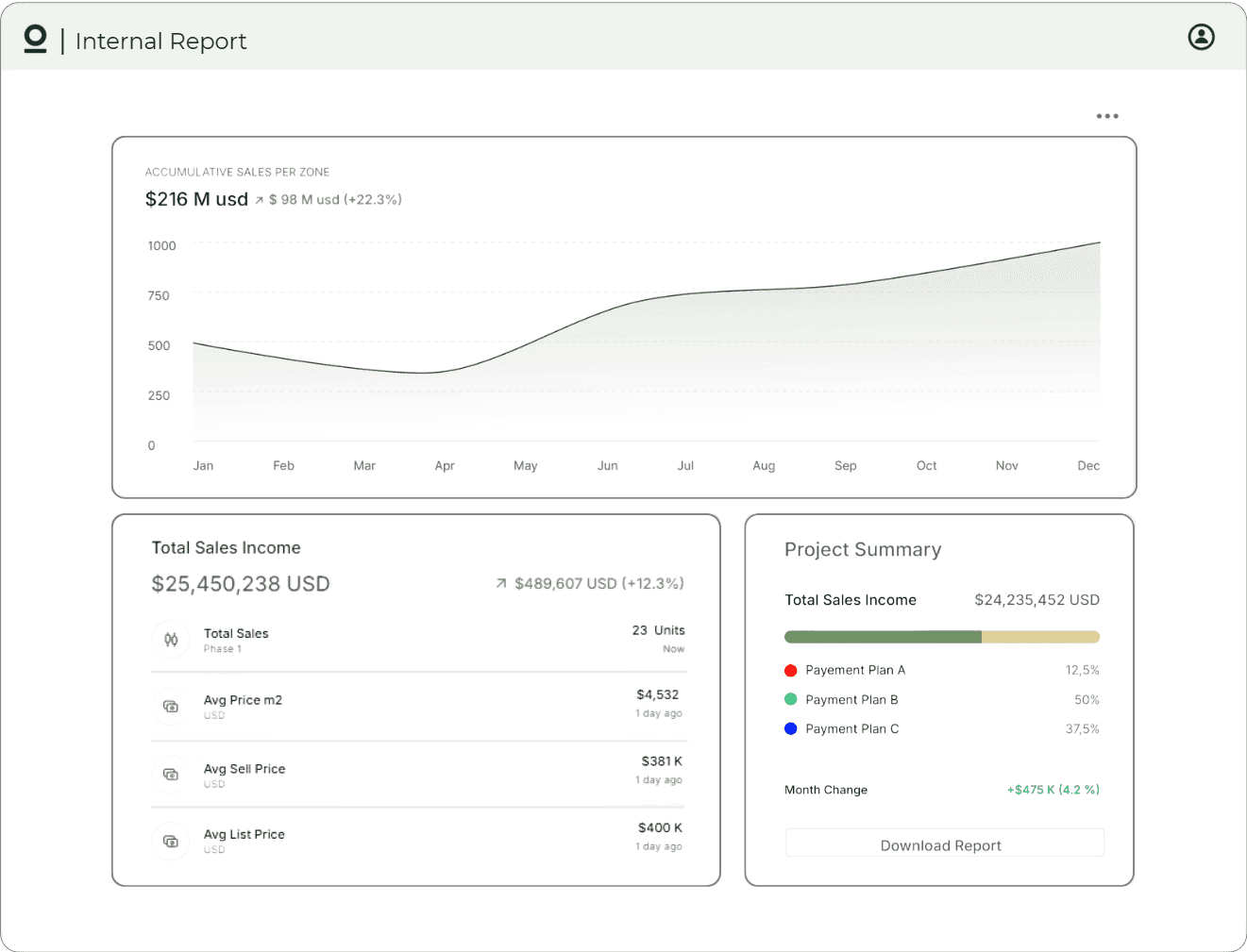1247x952 pixels.
Task: Click the Accumulative Sales Per Zone heading
Action: [237, 172]
